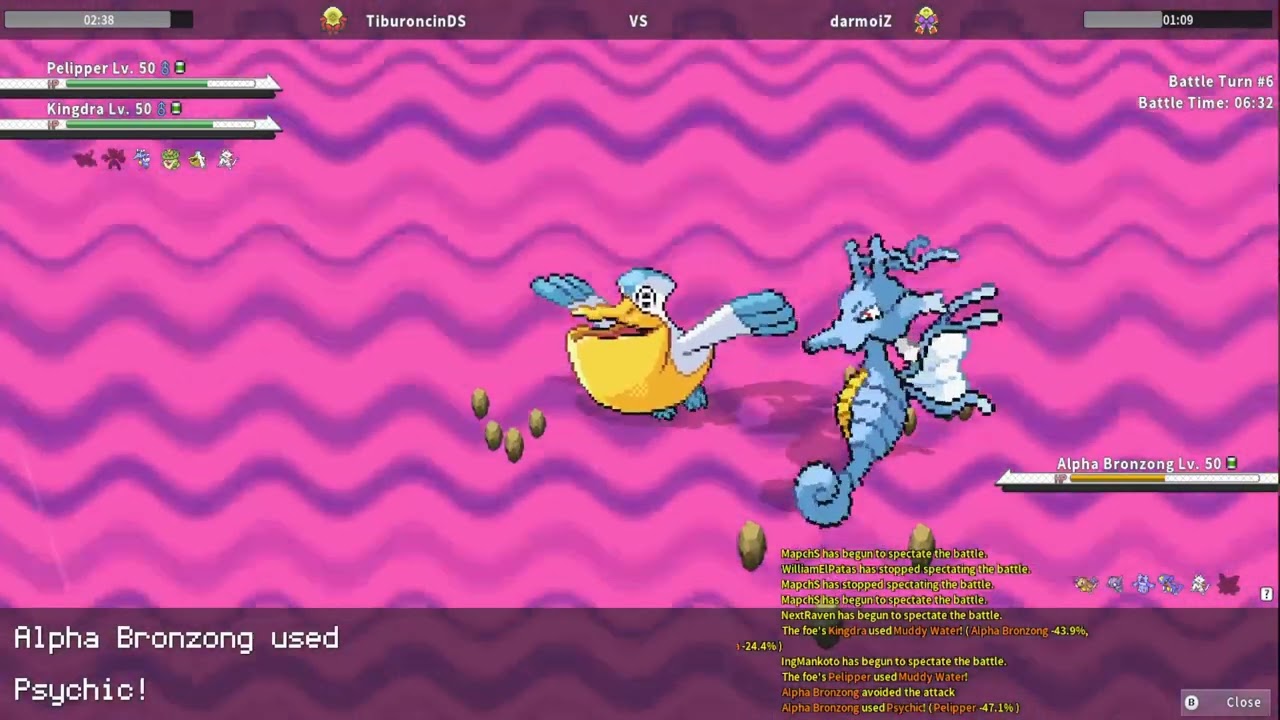Click green status icon beside Kingdra level
Image resolution: width=1280 pixels, height=720 pixels.
tap(177, 108)
